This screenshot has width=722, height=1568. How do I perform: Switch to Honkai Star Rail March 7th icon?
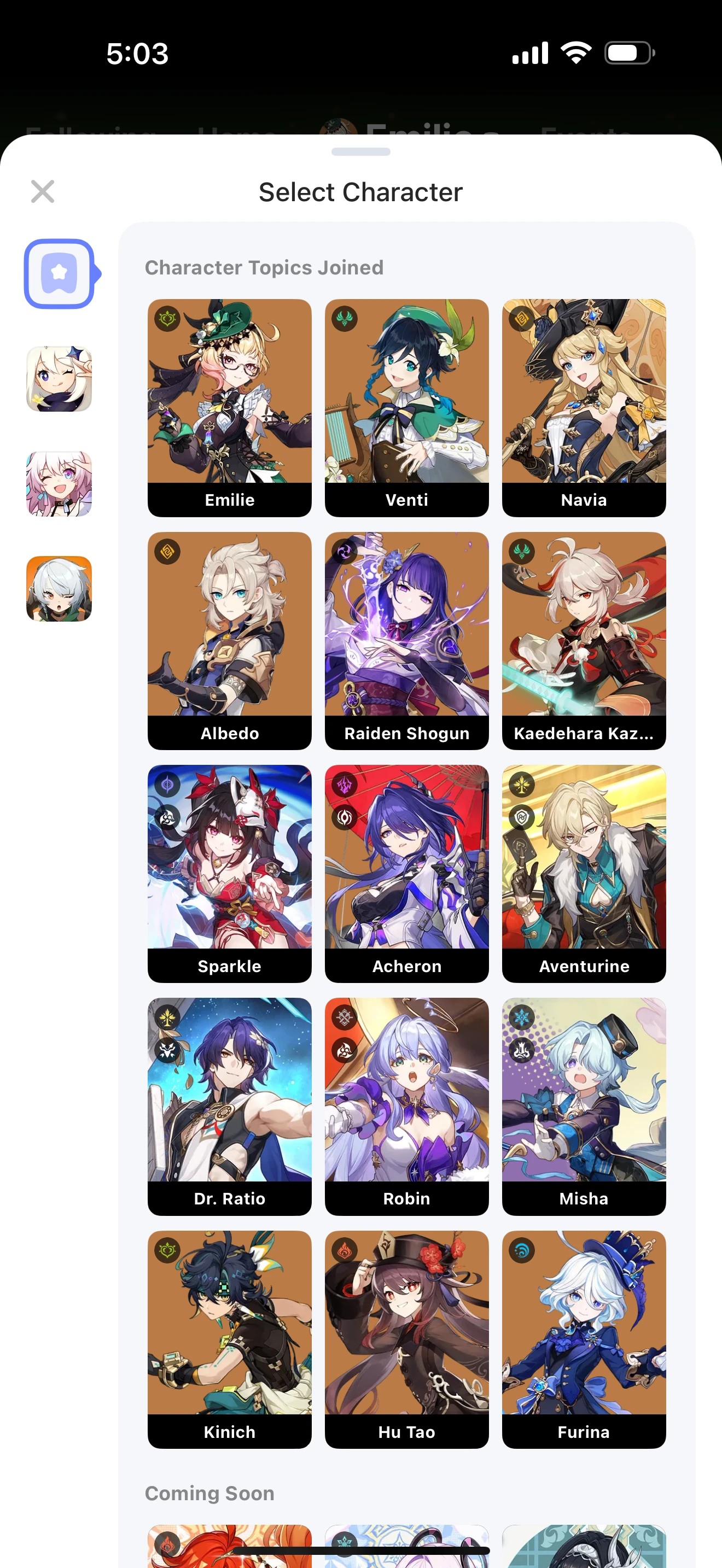[x=59, y=484]
